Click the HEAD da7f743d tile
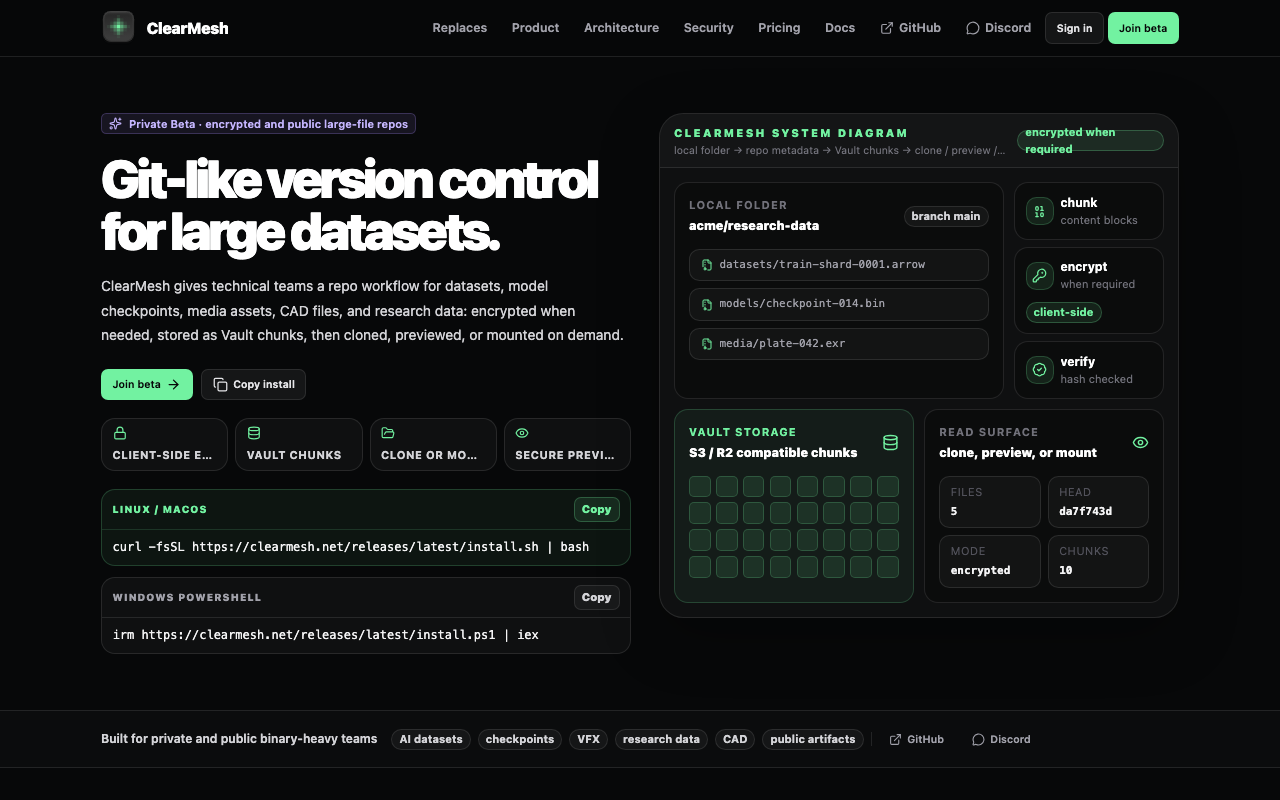The width and height of the screenshot is (1280, 800). tap(1098, 502)
